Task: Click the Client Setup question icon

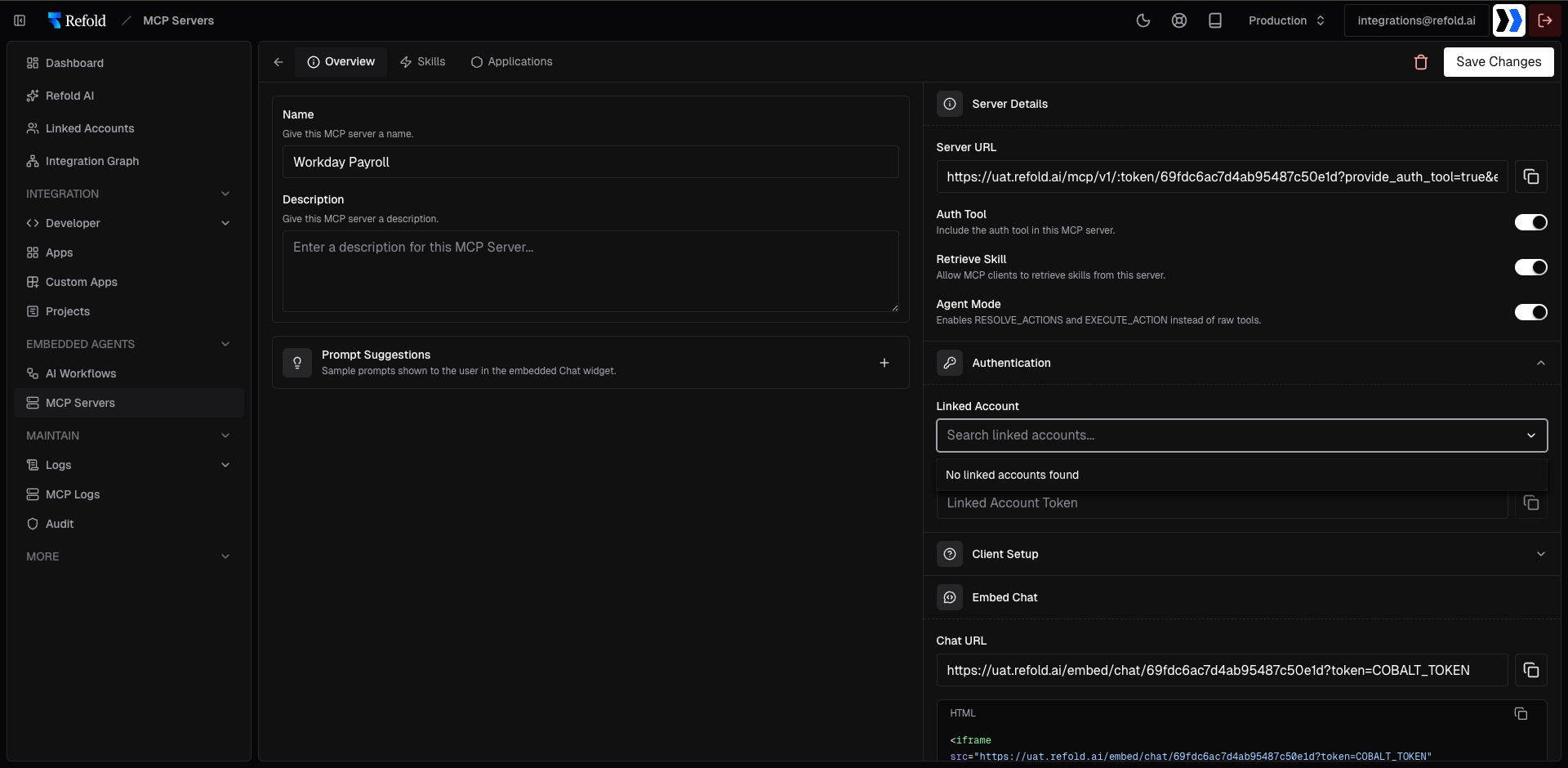Action: tap(950, 554)
